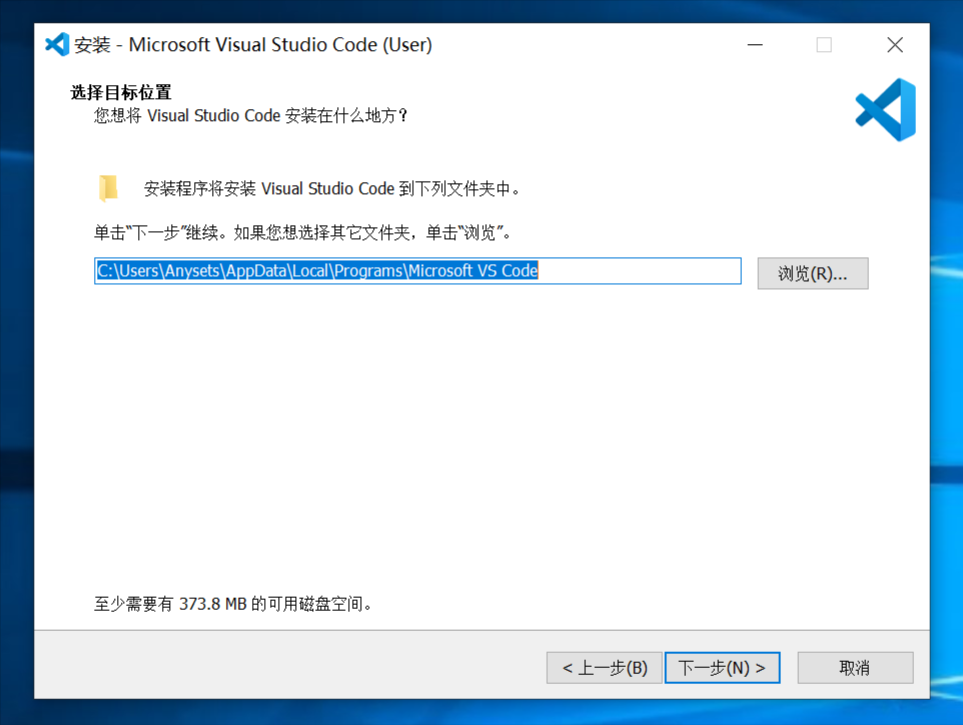The height and width of the screenshot is (725, 963).
Task: Click the VS Code icon in title bar
Action: tap(57, 44)
